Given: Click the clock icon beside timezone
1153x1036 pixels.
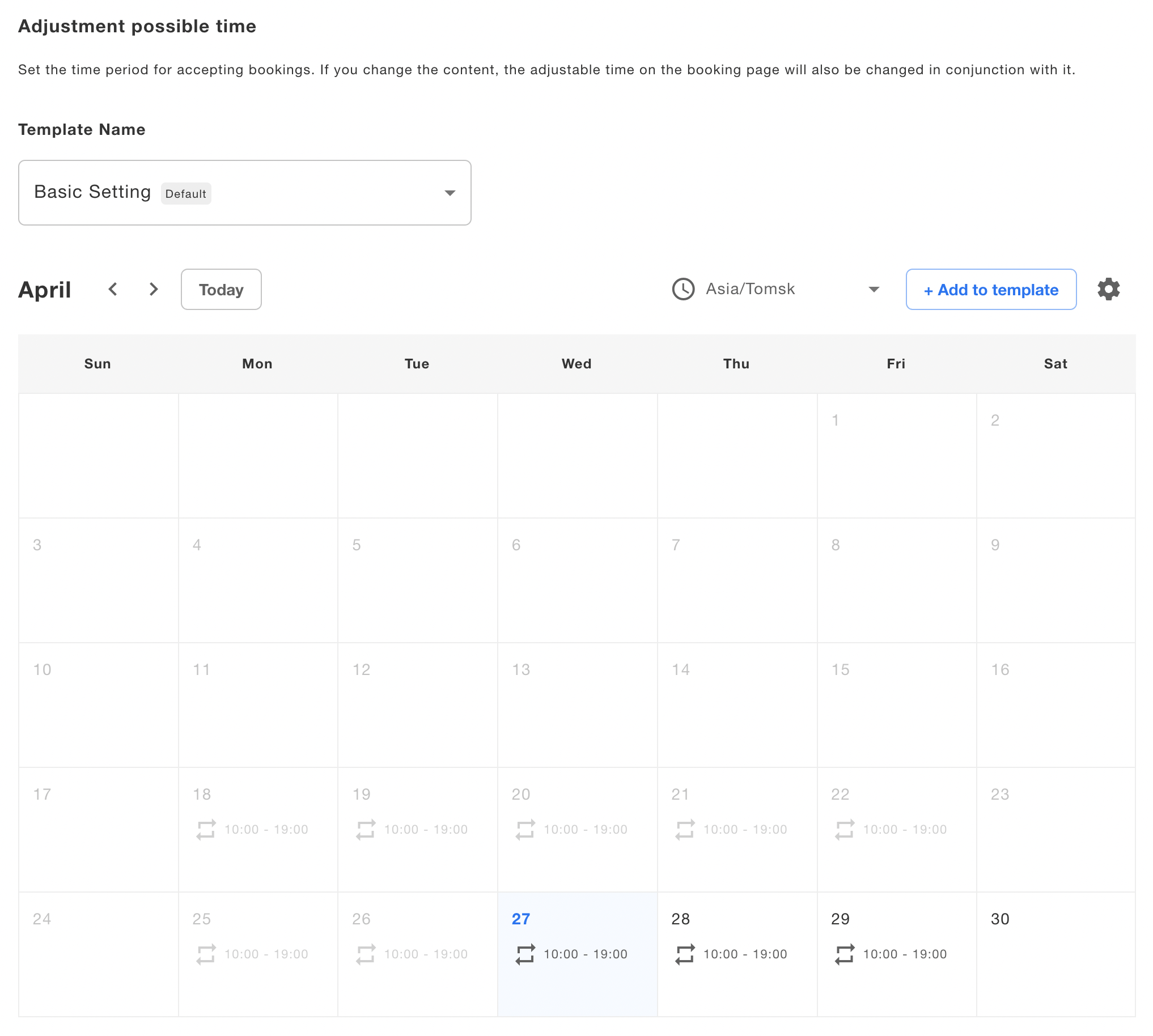Looking at the screenshot, I should (683, 289).
